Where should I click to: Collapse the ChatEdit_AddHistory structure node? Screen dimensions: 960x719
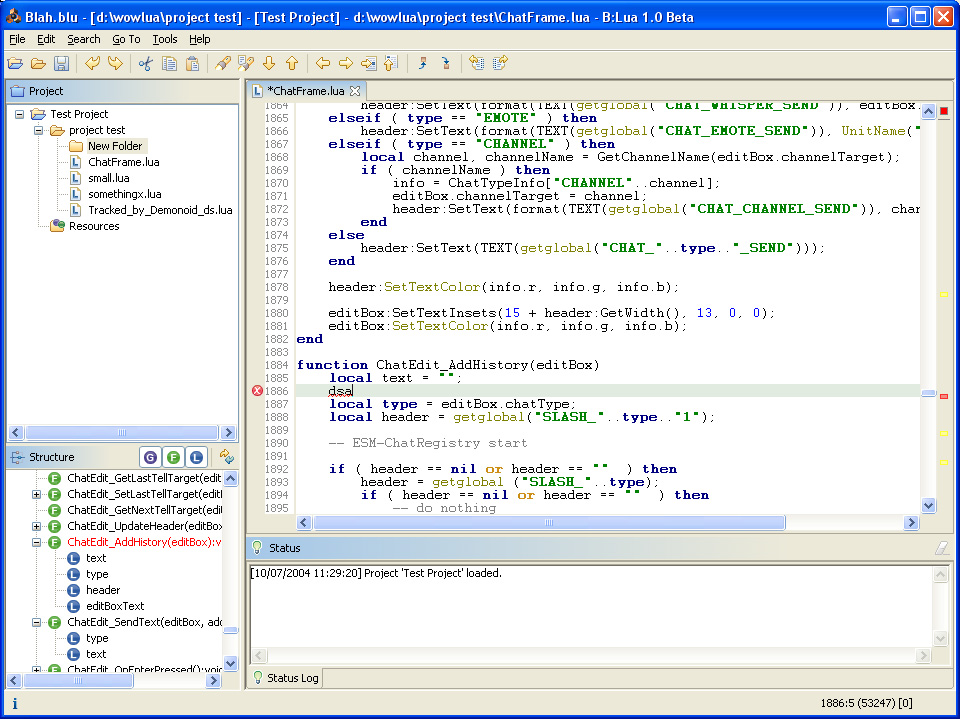pos(37,542)
